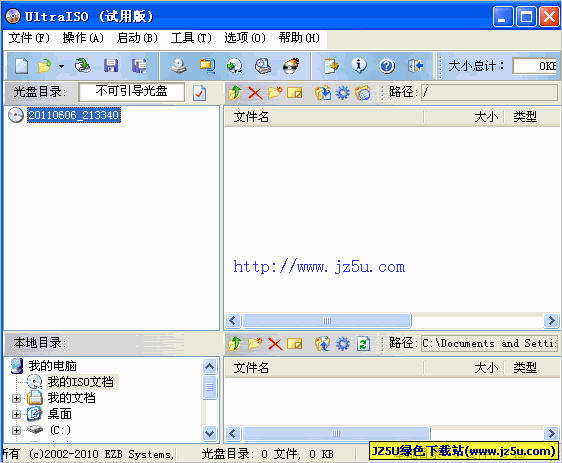Go up a folder in the disc pane

coord(235,93)
